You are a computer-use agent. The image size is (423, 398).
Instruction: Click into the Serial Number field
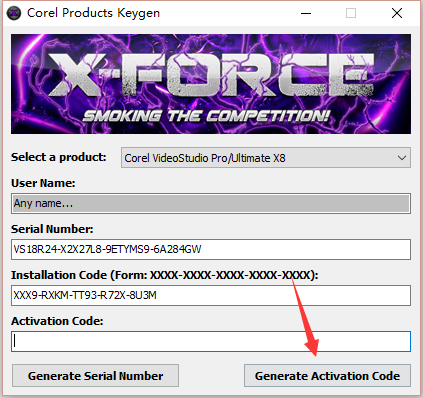tap(211, 249)
